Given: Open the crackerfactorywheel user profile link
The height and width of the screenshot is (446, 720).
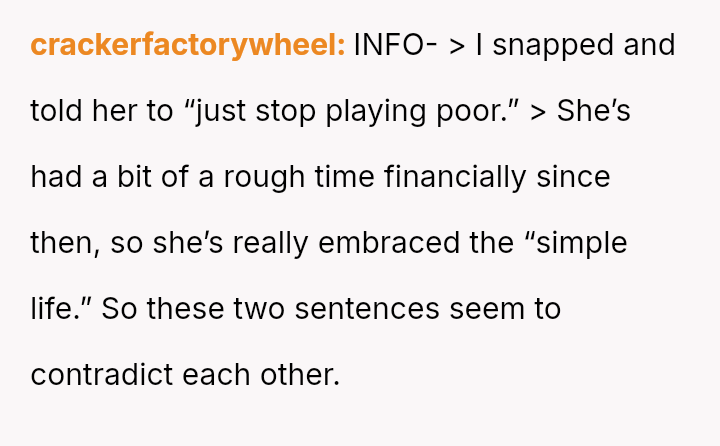Looking at the screenshot, I should [x=188, y=45].
